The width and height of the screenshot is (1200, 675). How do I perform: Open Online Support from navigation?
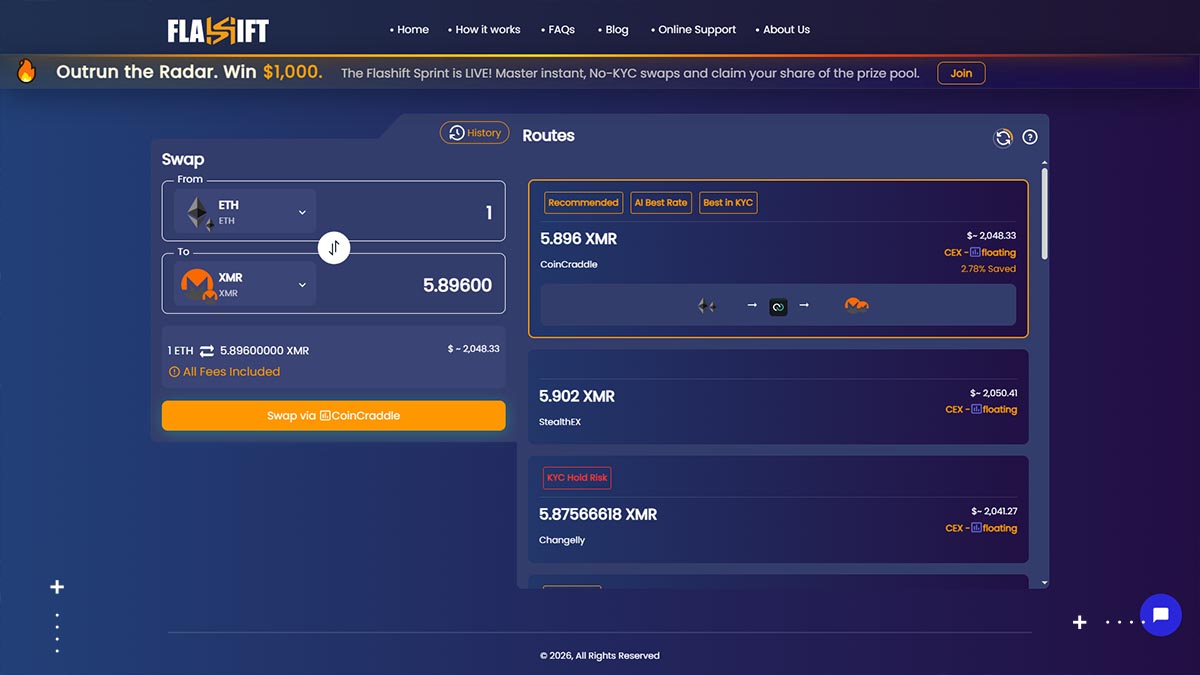[x=696, y=30]
